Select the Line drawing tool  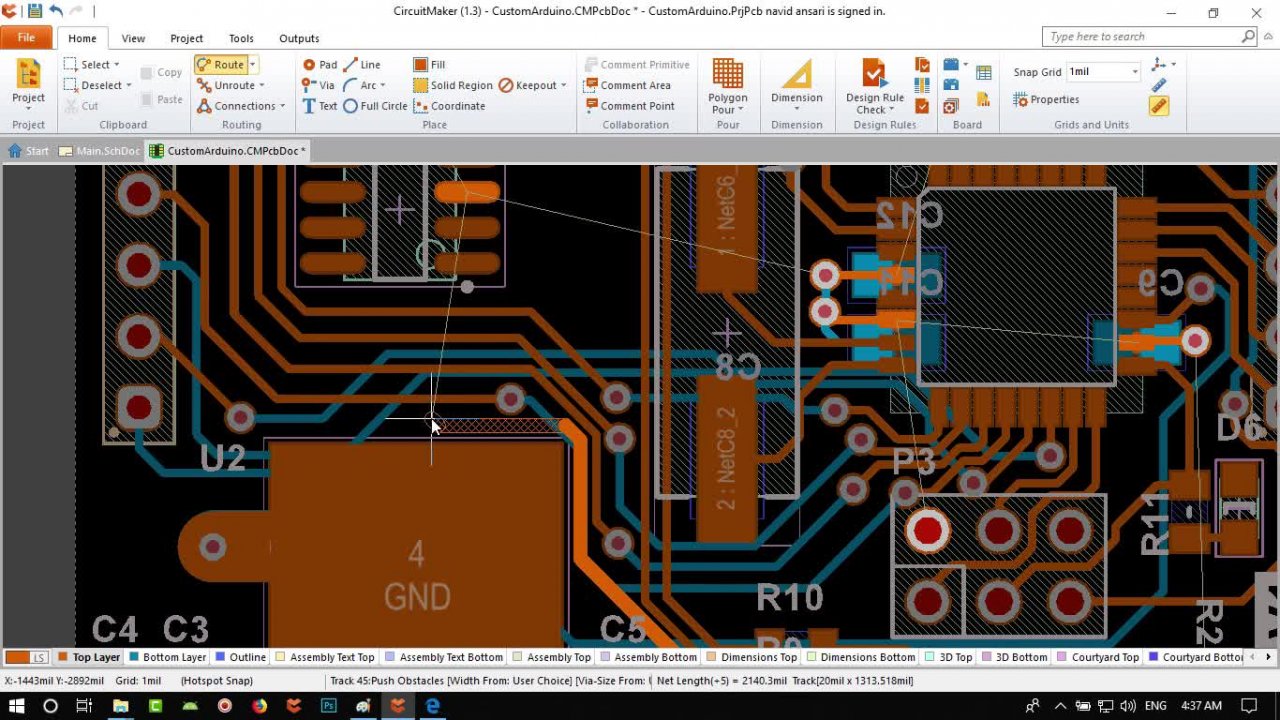361,64
